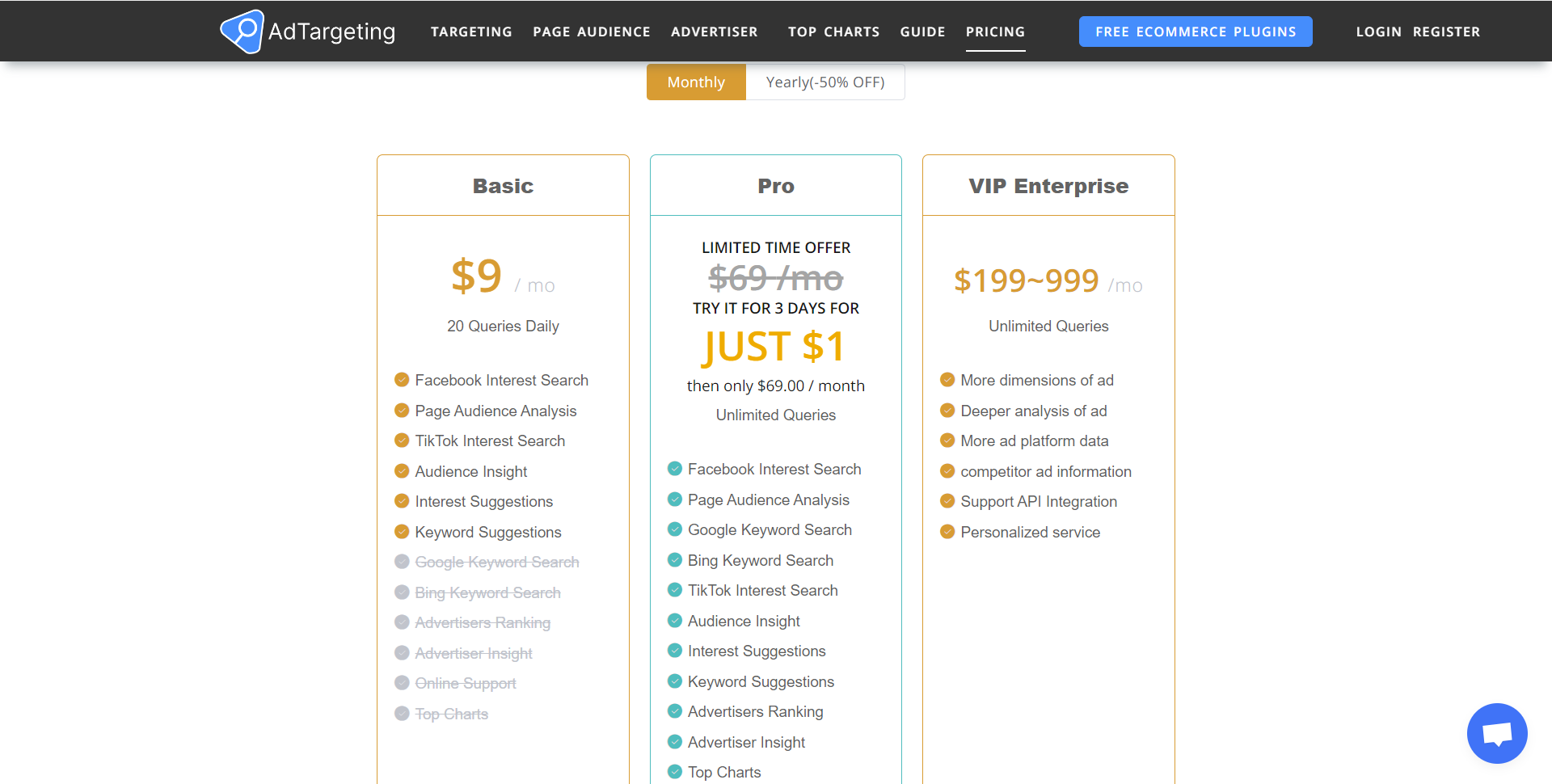Open the live chat bubble icon

(x=1497, y=733)
